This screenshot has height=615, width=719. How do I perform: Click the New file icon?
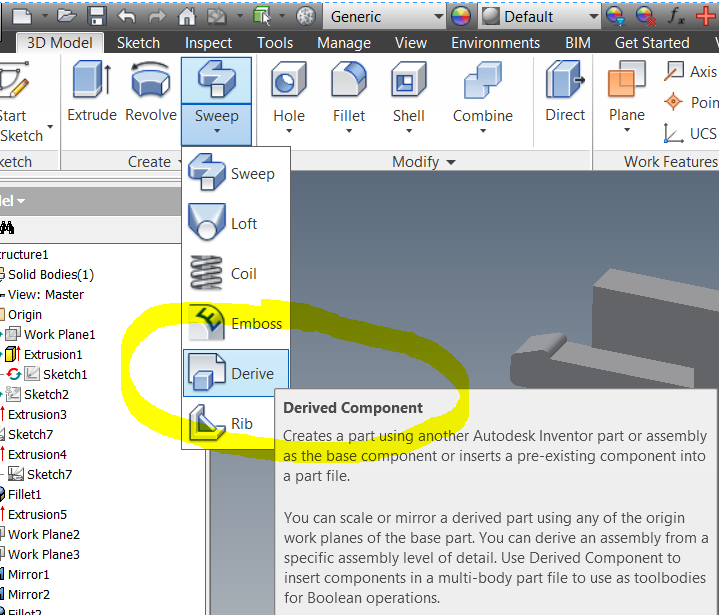point(22,17)
